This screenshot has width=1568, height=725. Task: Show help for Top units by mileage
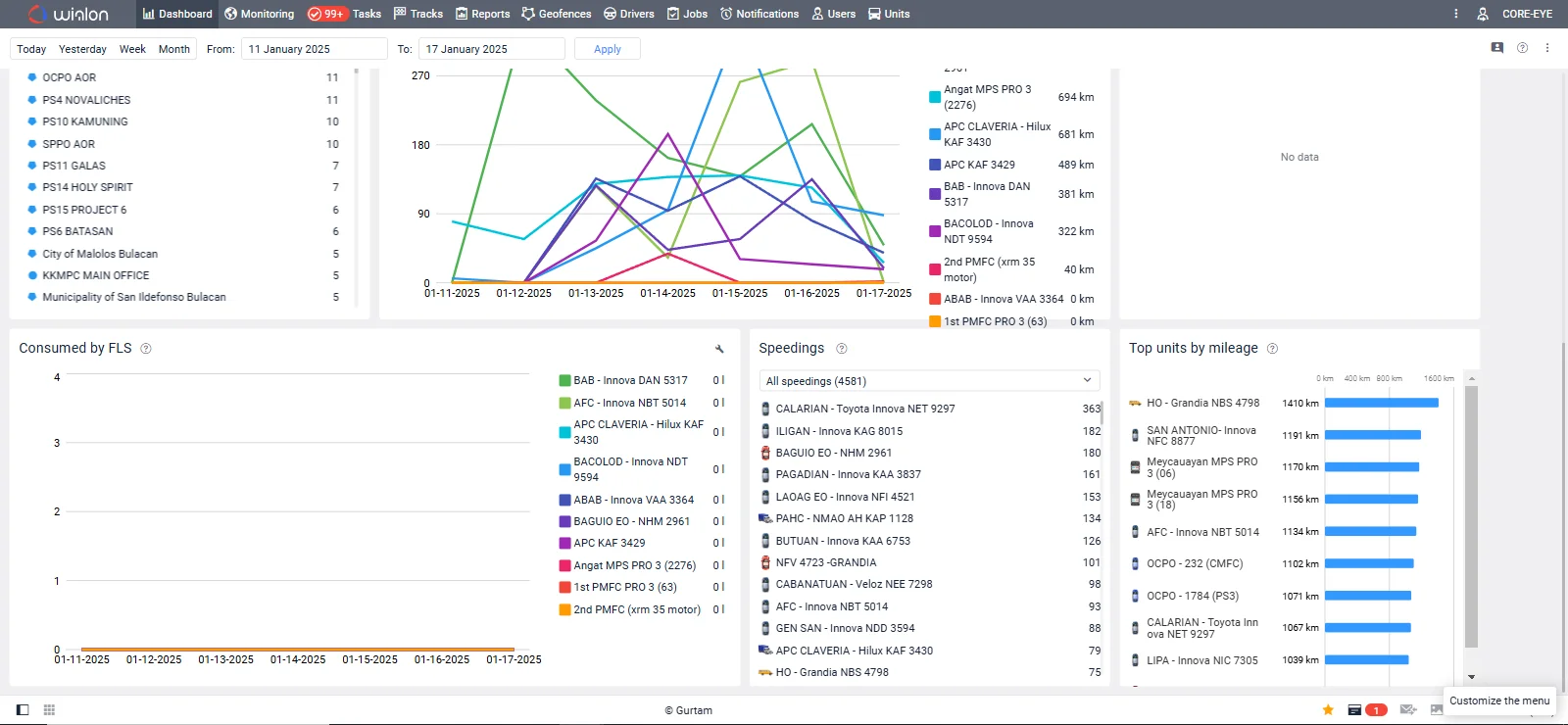pyautogui.click(x=1272, y=349)
